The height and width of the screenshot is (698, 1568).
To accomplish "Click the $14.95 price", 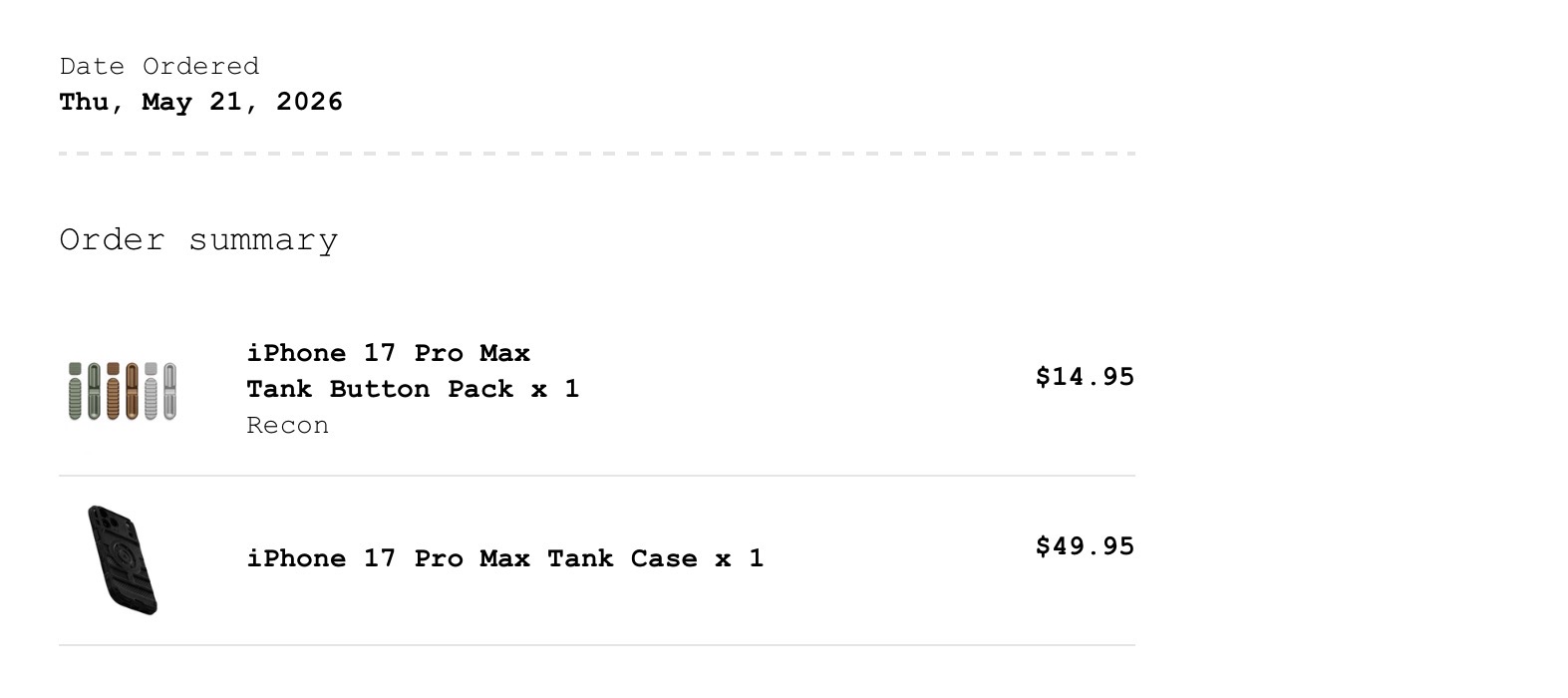I will click(1085, 377).
